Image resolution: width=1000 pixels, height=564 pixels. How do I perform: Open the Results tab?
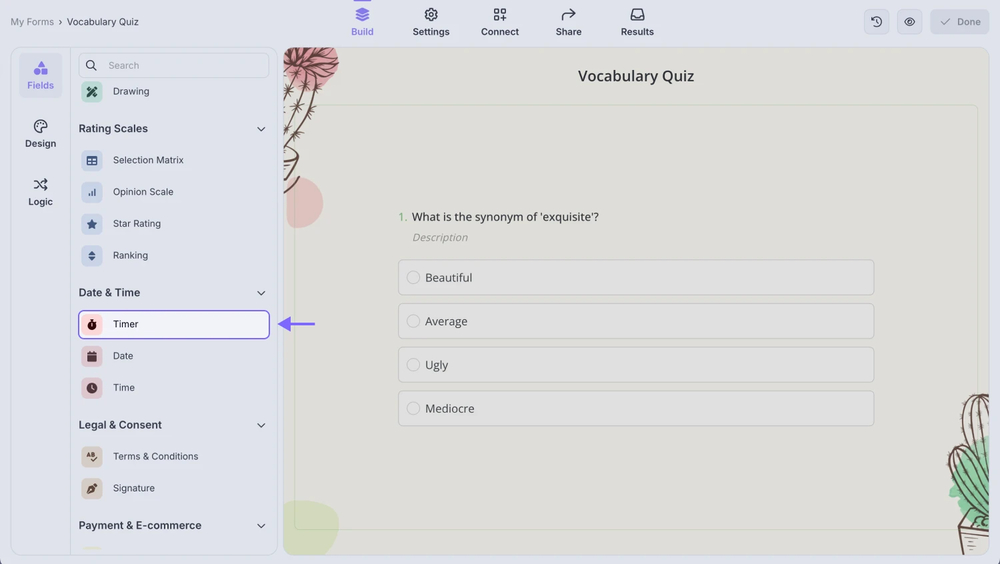click(637, 22)
